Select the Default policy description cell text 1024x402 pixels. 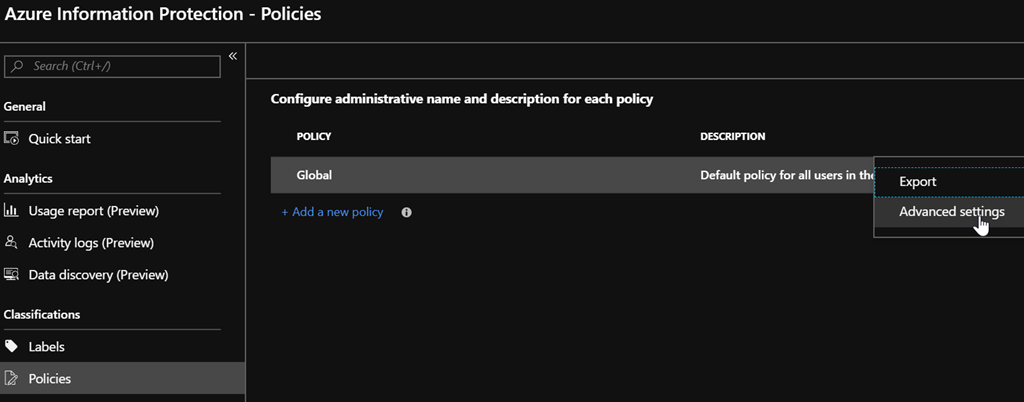tap(785, 175)
